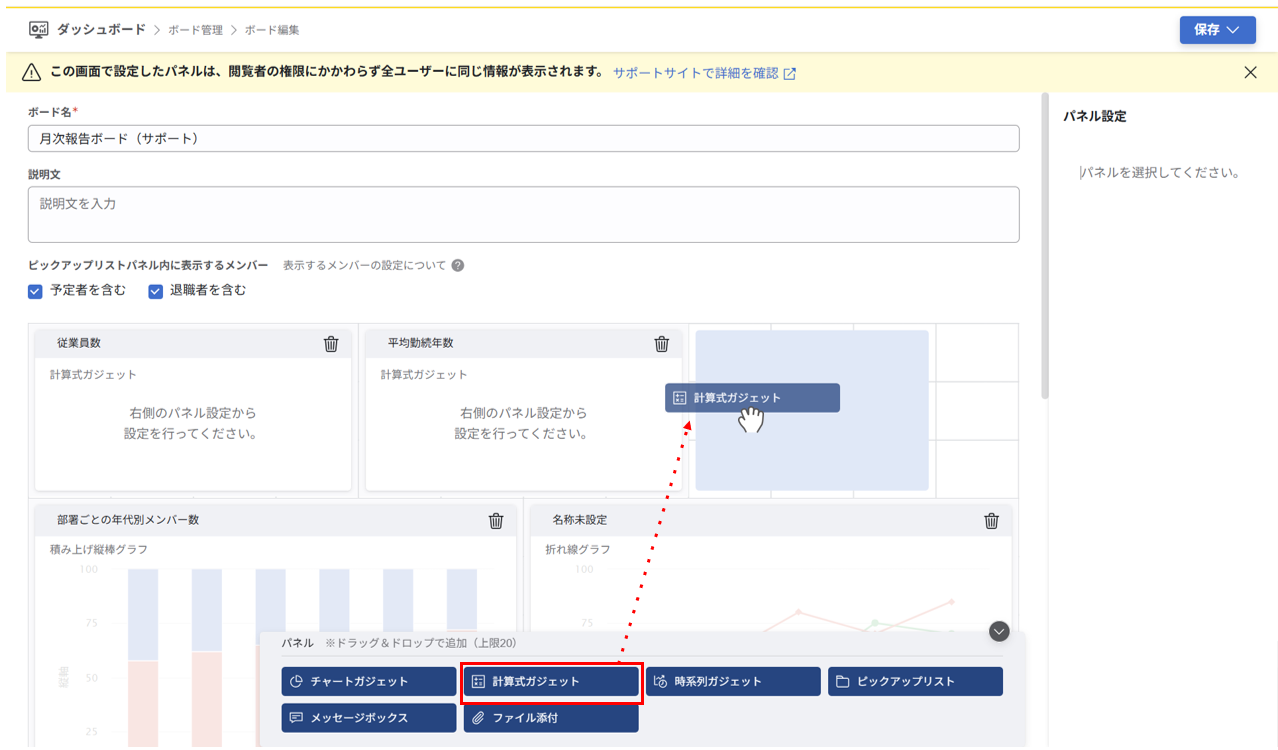This screenshot has width=1278, height=750.
Task: Delete the 名称未設定 panel via trash icon
Action: pyautogui.click(x=991, y=520)
